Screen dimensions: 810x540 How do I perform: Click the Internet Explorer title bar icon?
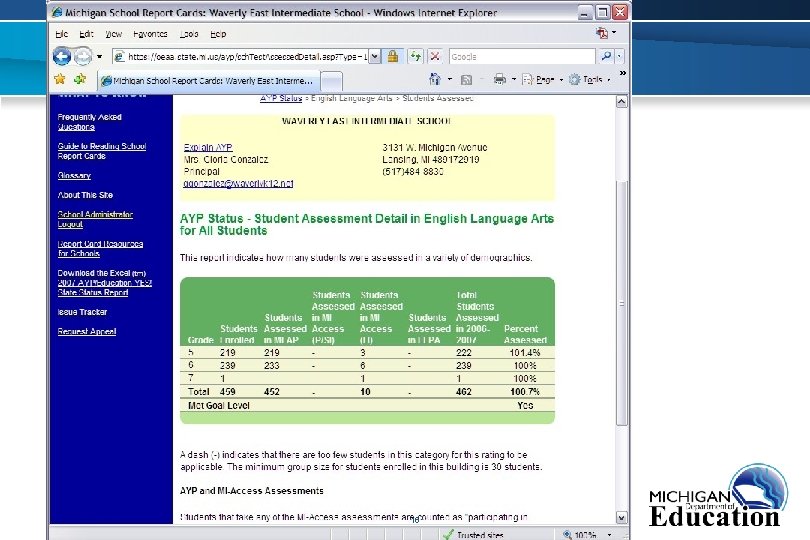point(57,12)
